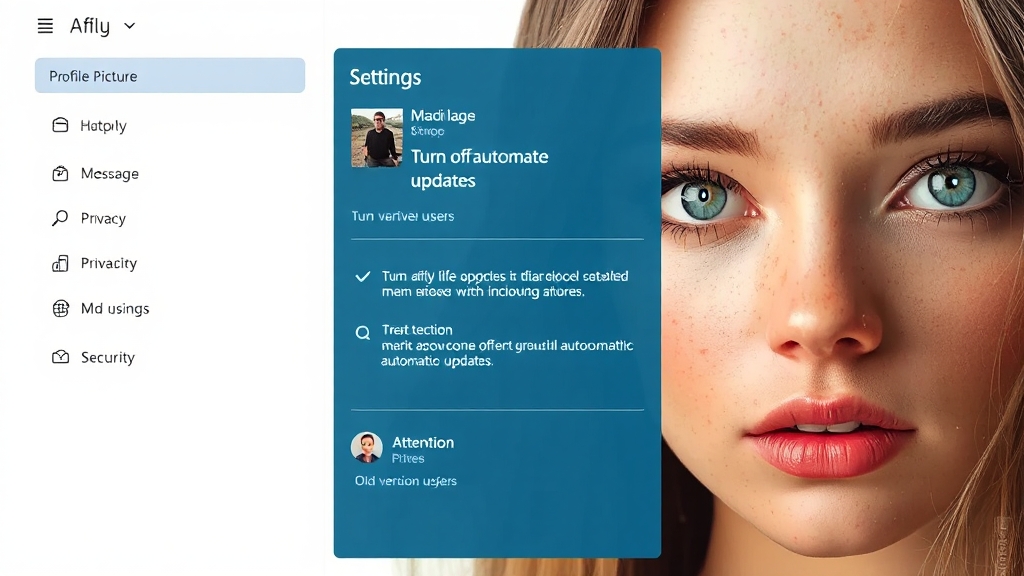Click the Tun varivel users link

(402, 216)
